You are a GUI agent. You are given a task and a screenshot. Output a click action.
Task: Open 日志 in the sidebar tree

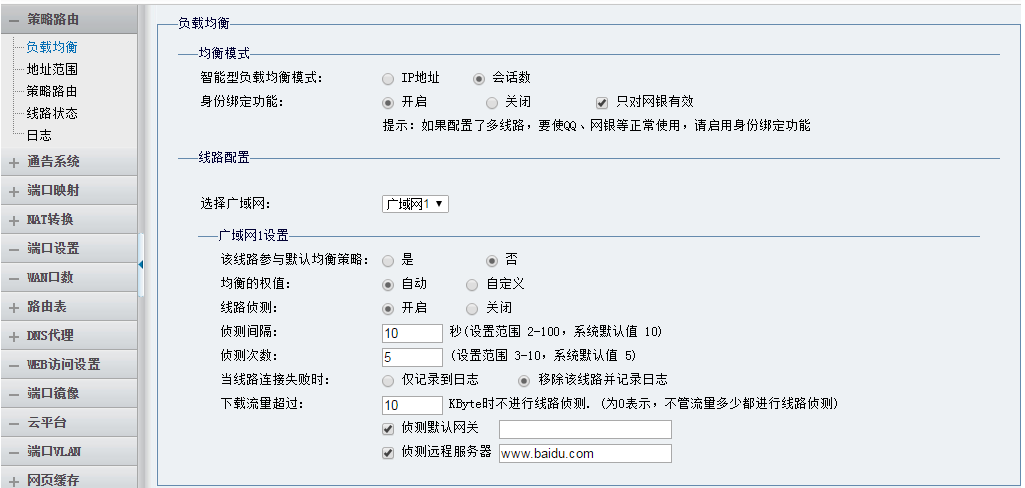[39, 136]
